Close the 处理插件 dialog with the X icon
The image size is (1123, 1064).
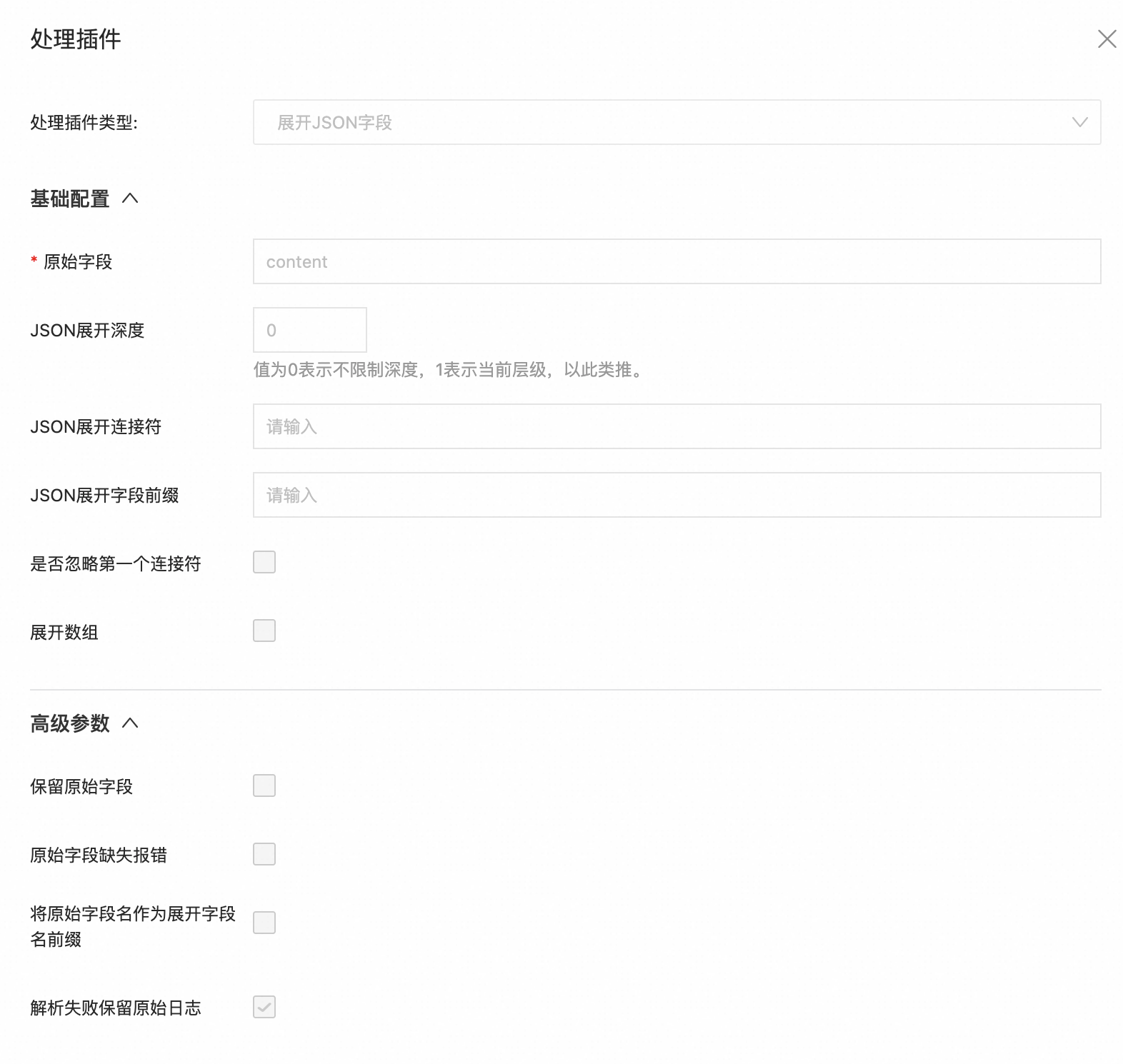1107,39
